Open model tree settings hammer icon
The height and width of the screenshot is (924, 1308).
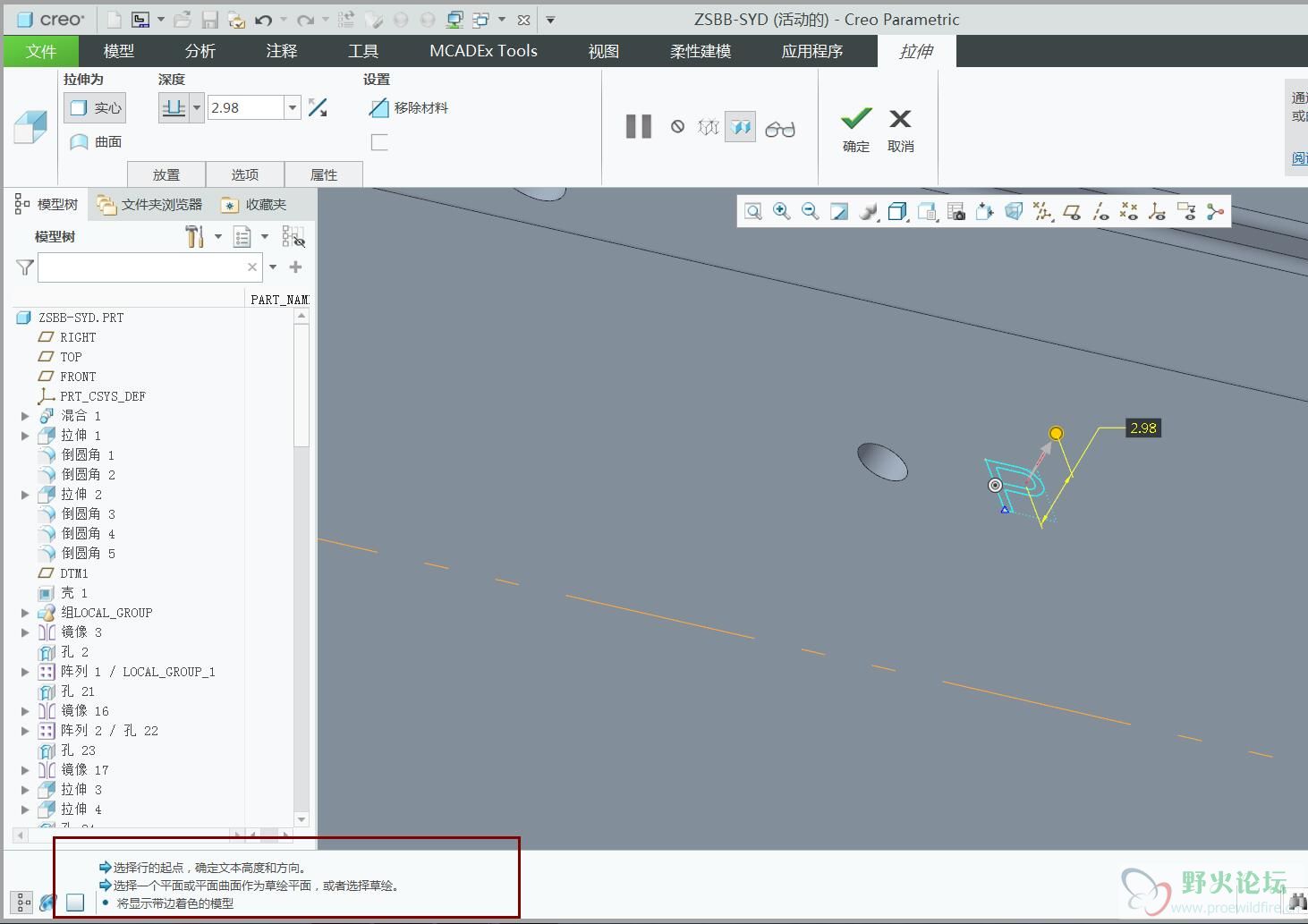pos(195,236)
